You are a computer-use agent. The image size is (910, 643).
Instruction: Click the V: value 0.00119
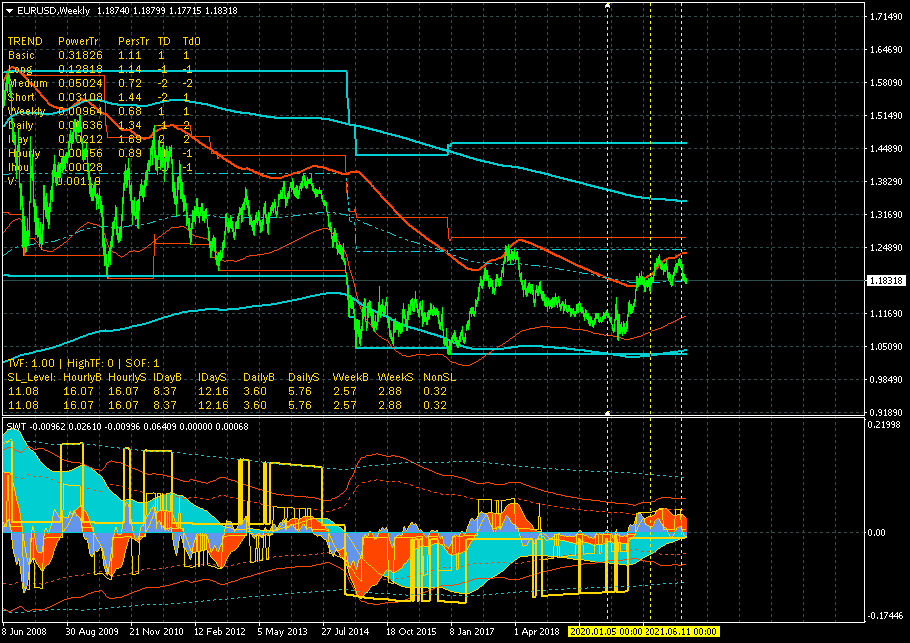click(78, 181)
